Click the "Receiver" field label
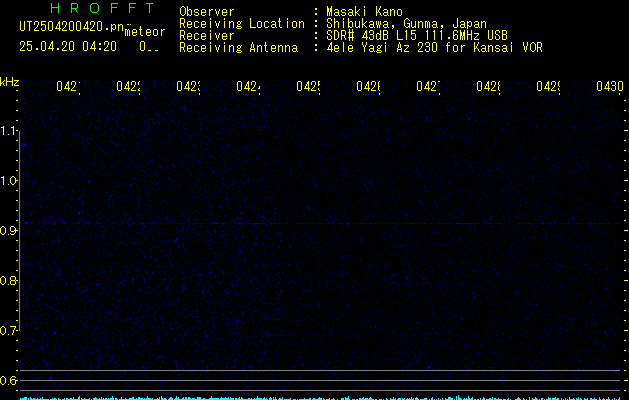629x400 pixels. coord(207,36)
